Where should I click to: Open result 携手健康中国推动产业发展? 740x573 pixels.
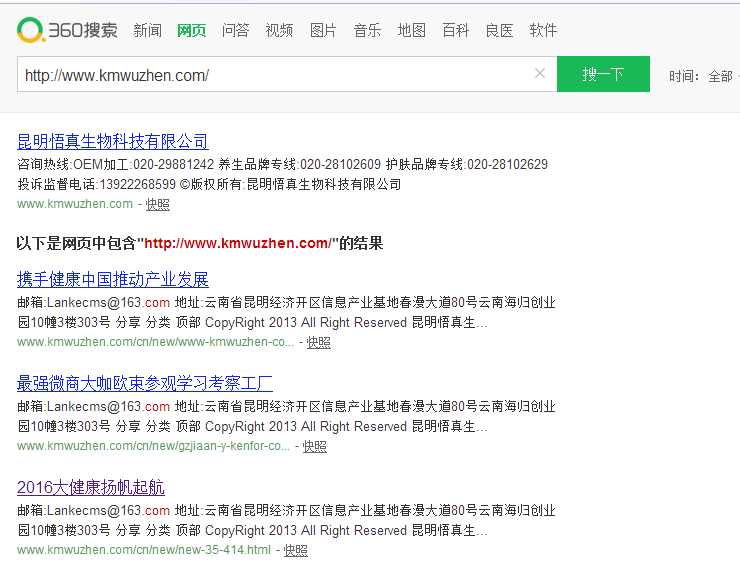pyautogui.click(x=113, y=279)
